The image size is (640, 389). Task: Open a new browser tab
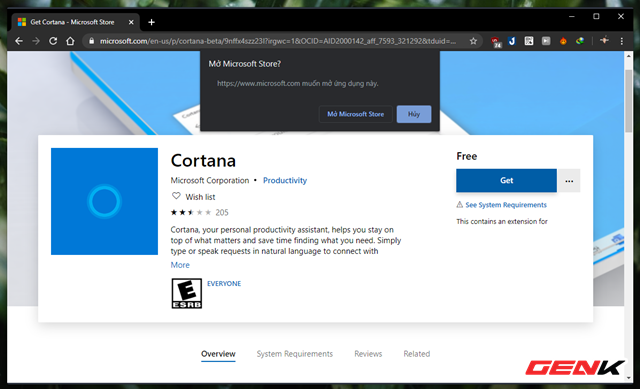point(151,22)
